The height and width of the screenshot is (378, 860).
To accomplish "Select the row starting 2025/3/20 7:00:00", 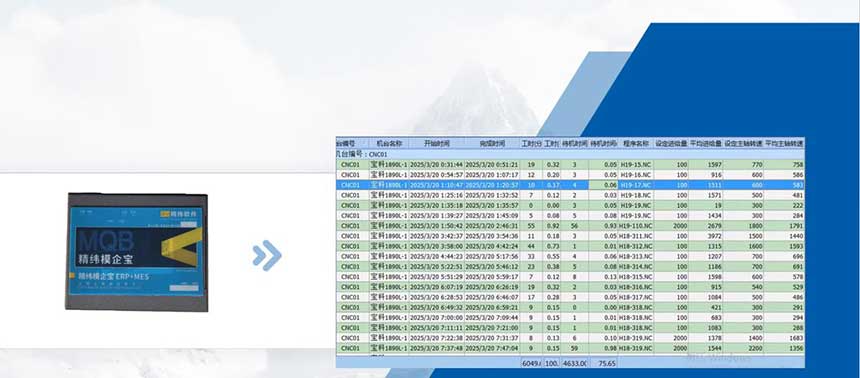I will (x=570, y=318).
